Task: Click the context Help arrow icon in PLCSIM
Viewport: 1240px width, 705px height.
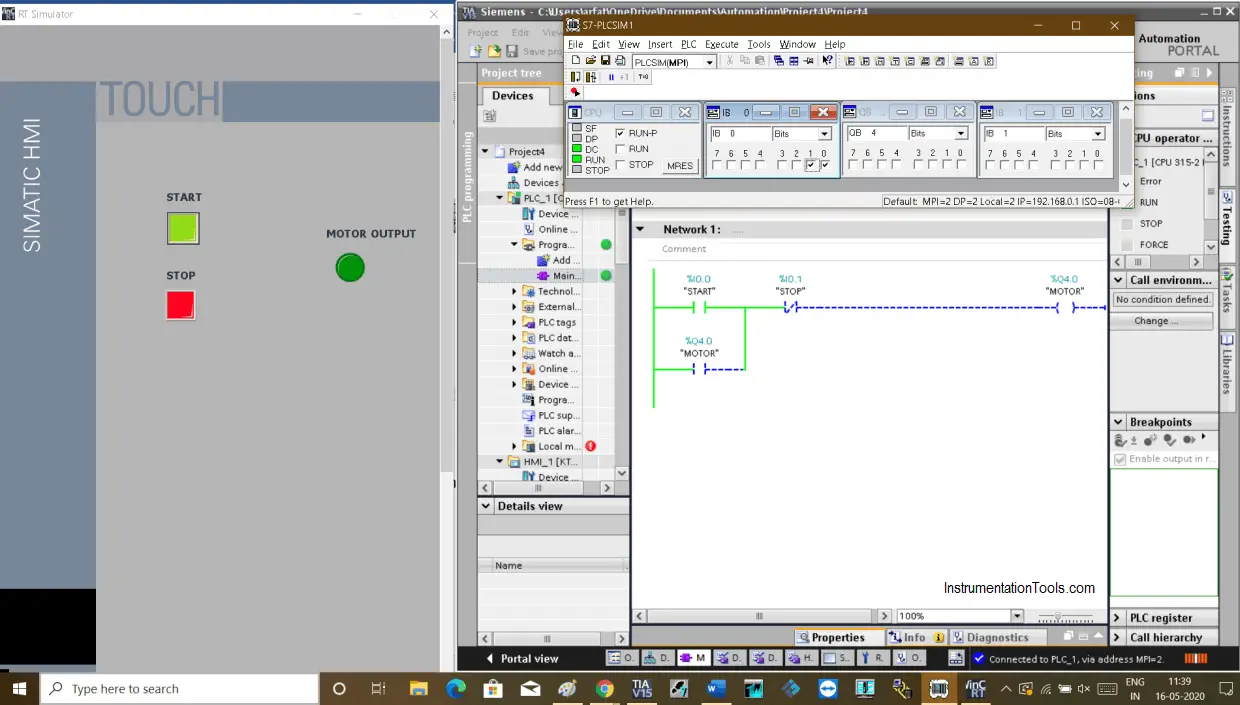Action: click(827, 61)
